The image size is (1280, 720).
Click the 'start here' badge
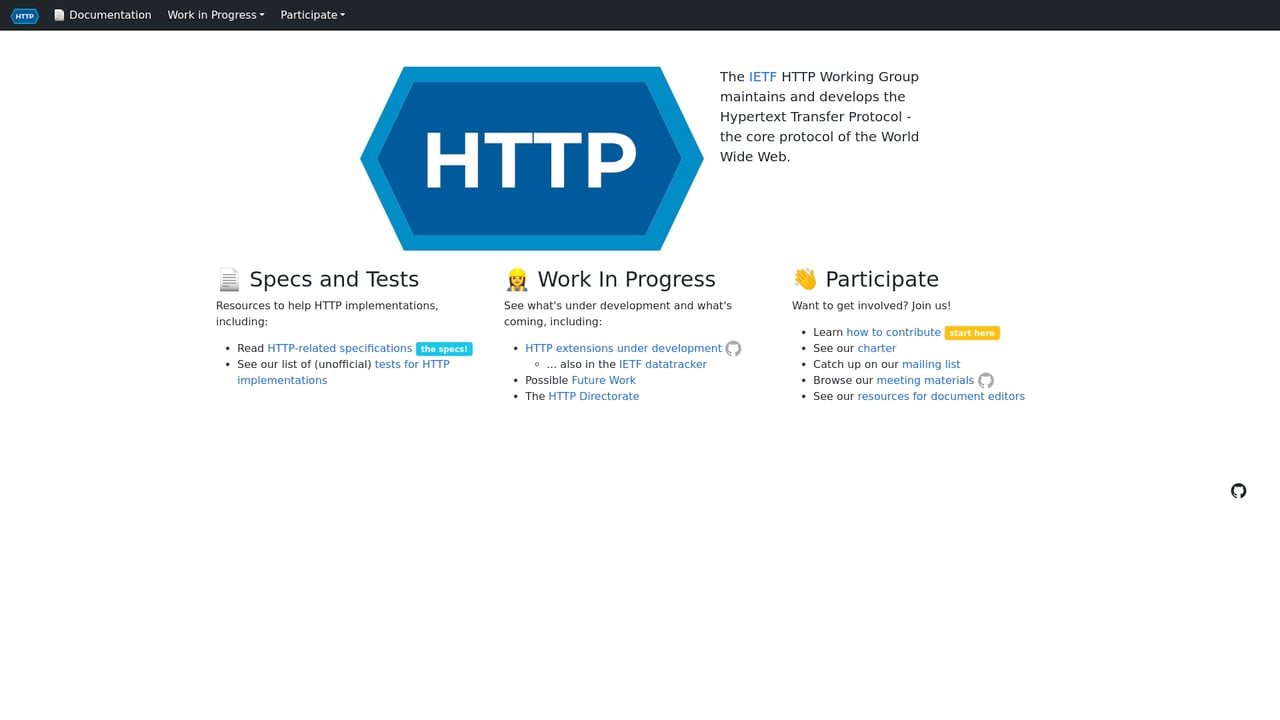pyautogui.click(x=971, y=332)
